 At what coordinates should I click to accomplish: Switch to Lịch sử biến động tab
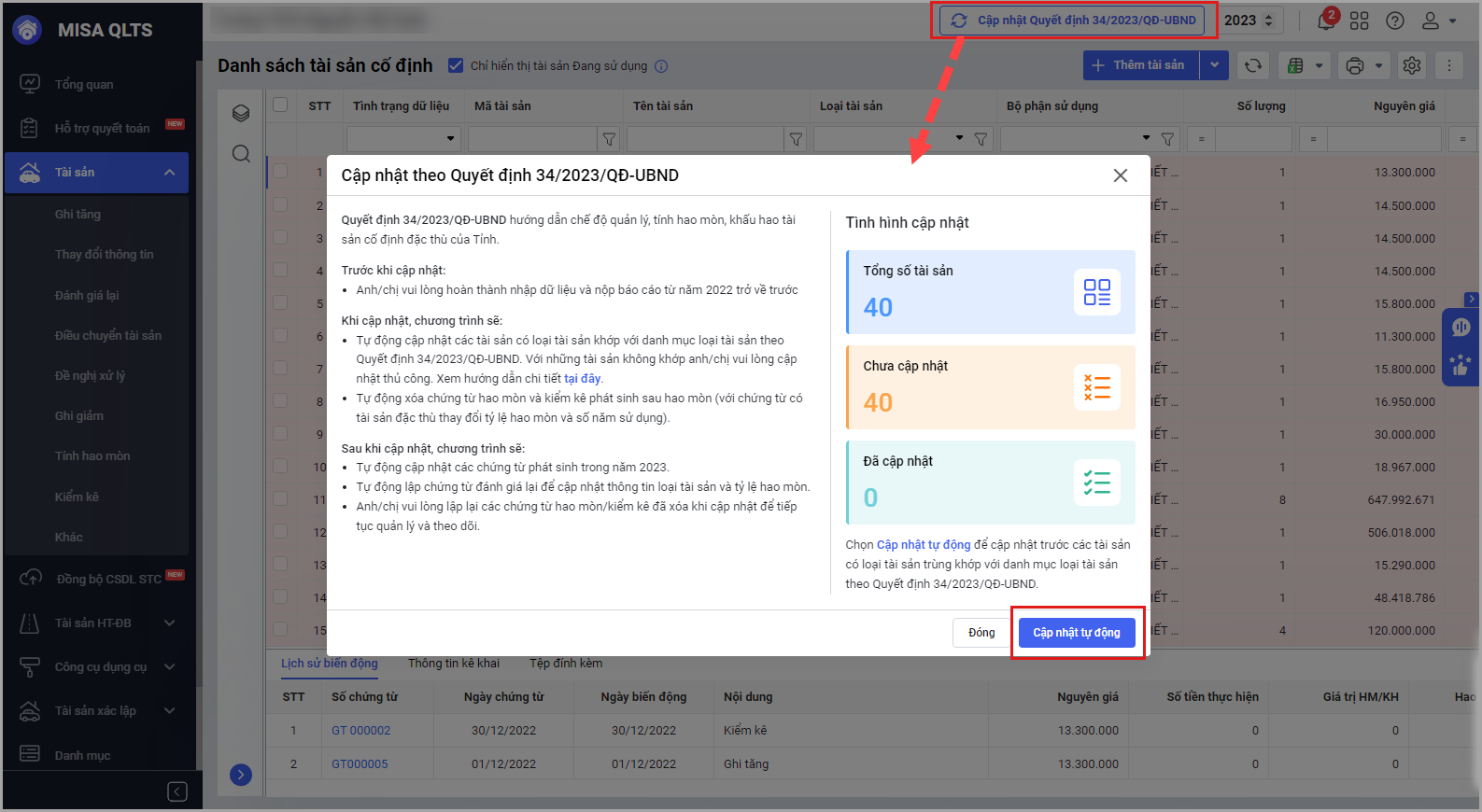coord(330,664)
